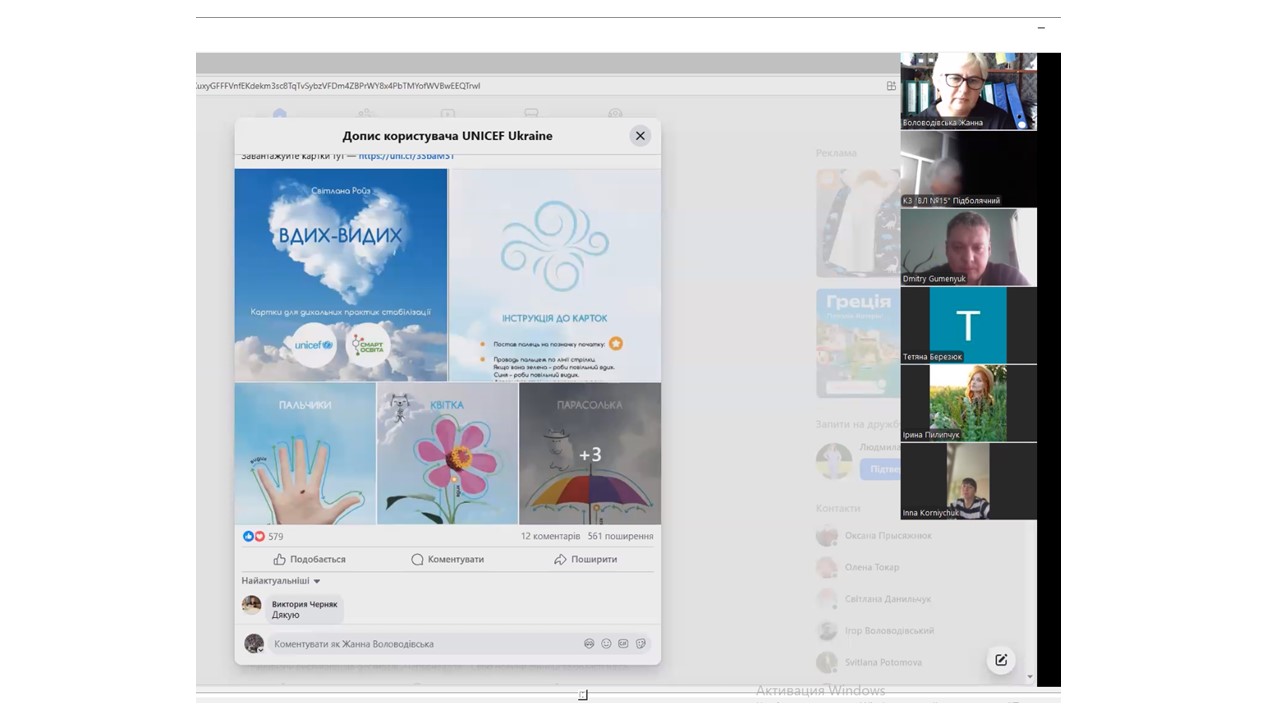
Task: Open the 12 коментарів link
Action: (x=550, y=536)
